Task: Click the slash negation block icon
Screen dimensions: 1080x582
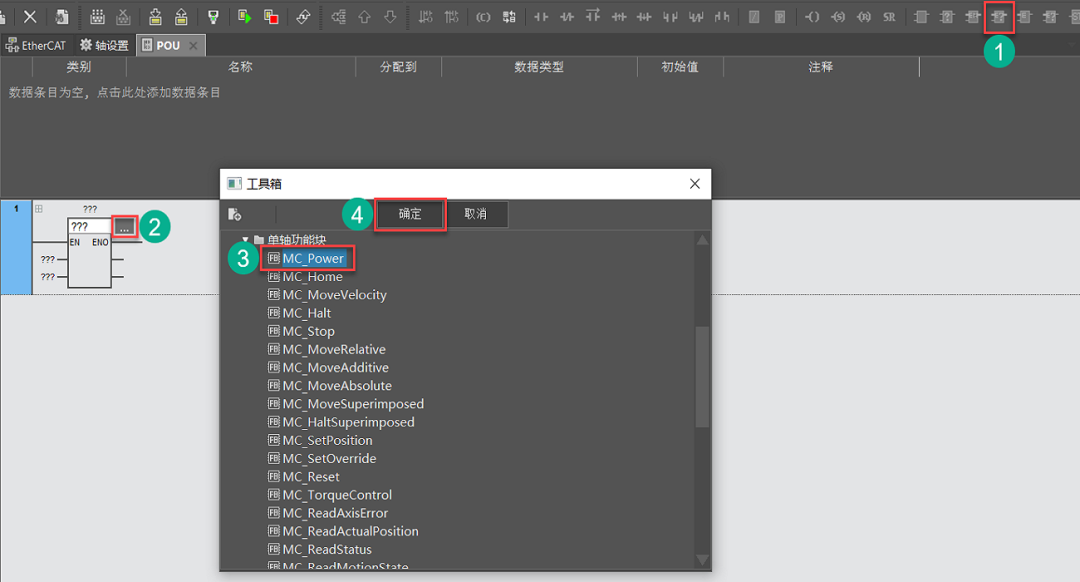Action: tap(754, 17)
